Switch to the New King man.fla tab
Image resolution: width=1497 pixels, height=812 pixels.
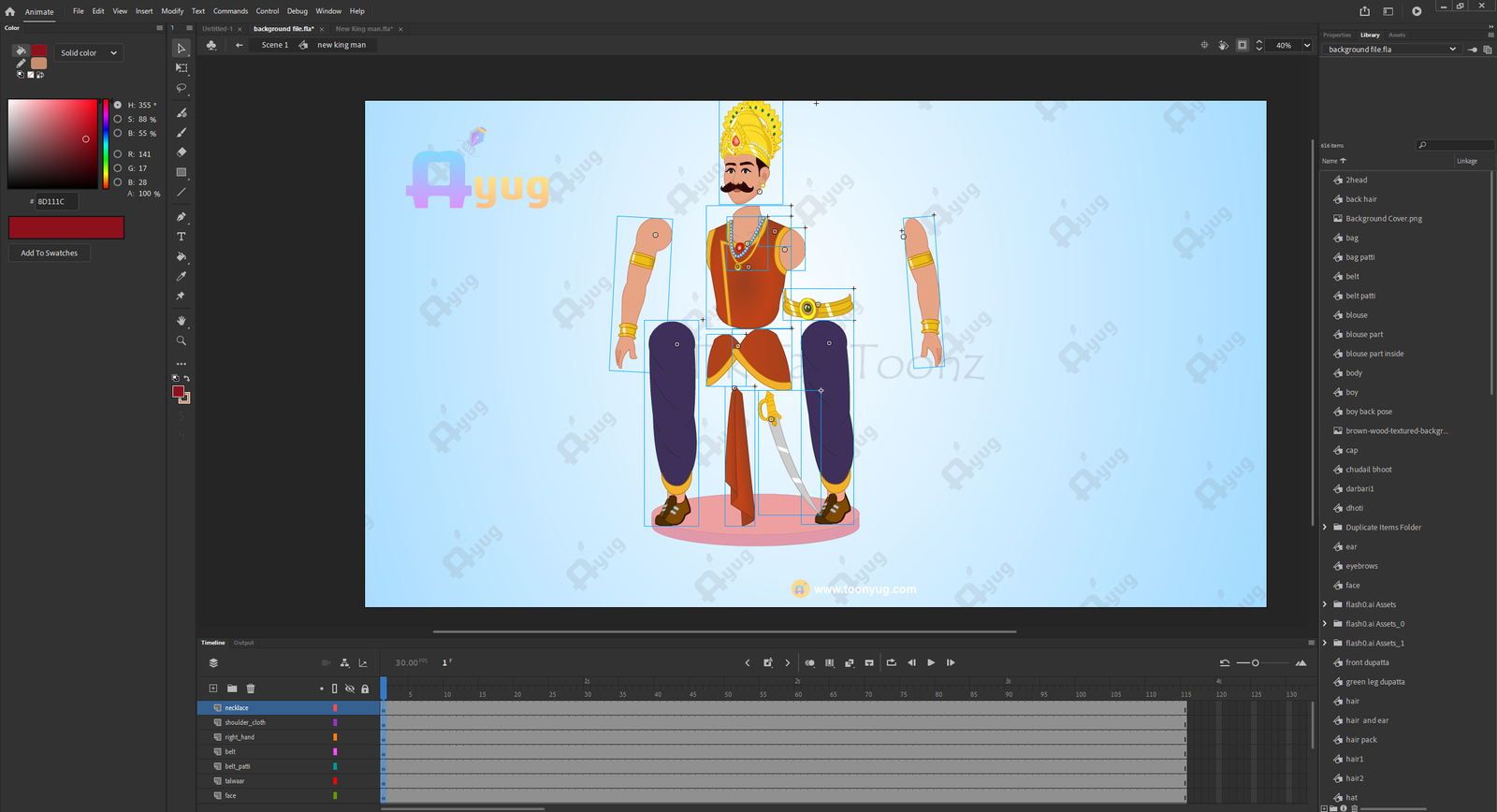(364, 29)
